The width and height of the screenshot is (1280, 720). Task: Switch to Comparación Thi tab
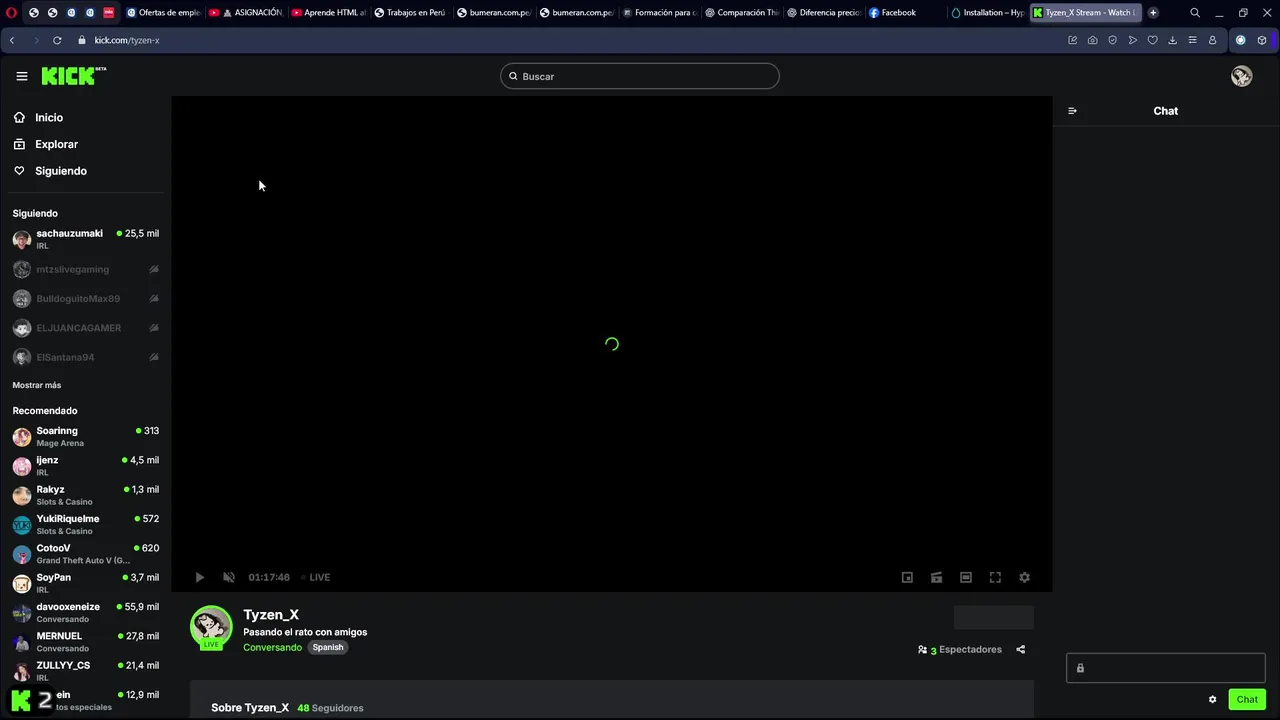pyautogui.click(x=741, y=12)
